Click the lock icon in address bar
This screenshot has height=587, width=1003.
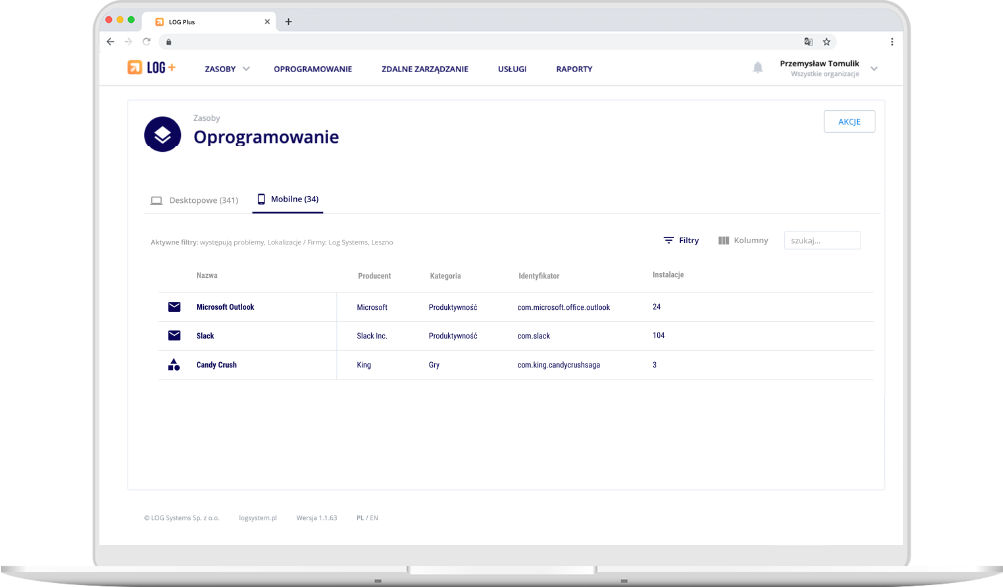(169, 42)
